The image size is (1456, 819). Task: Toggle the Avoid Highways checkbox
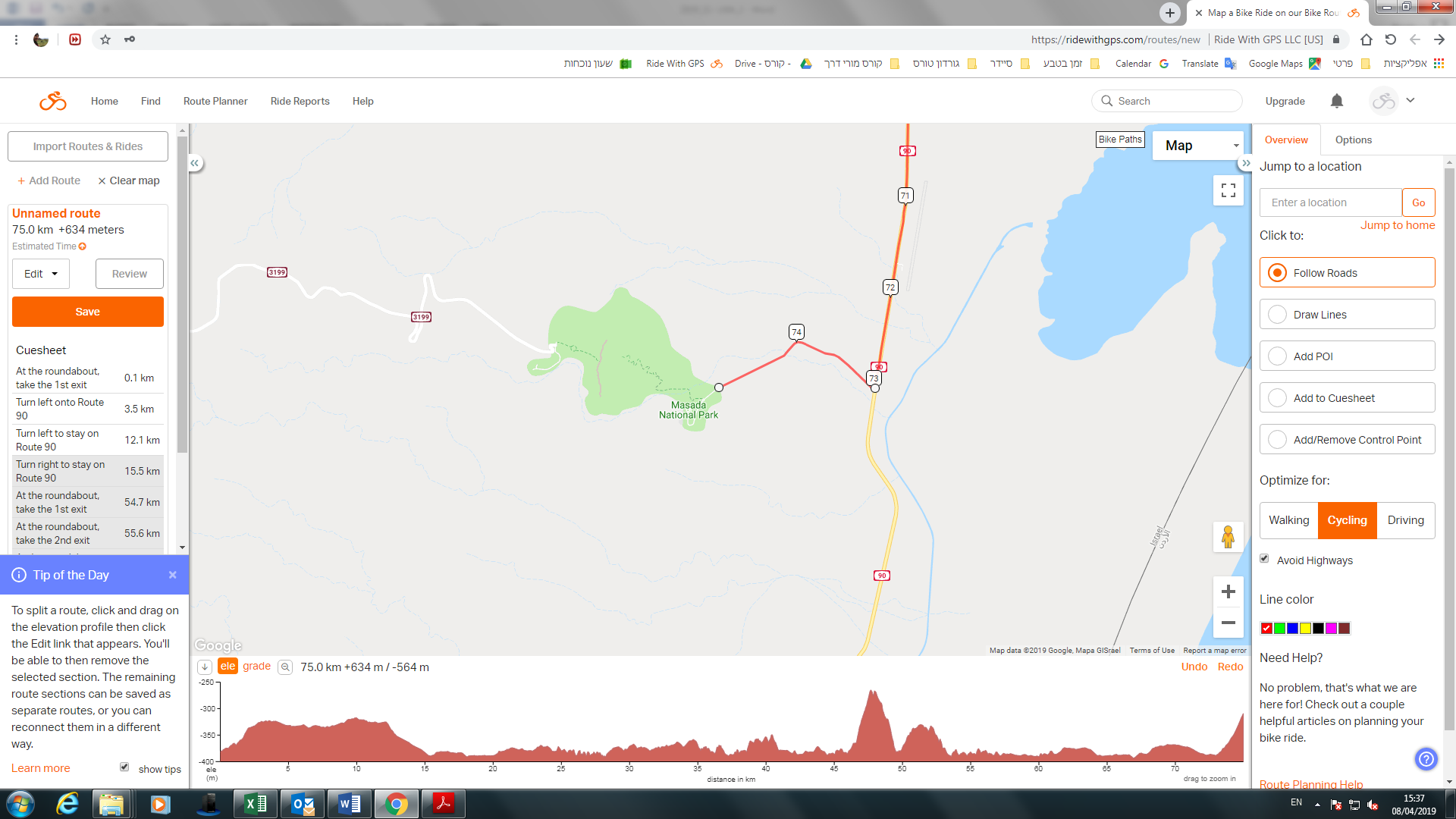point(1264,559)
